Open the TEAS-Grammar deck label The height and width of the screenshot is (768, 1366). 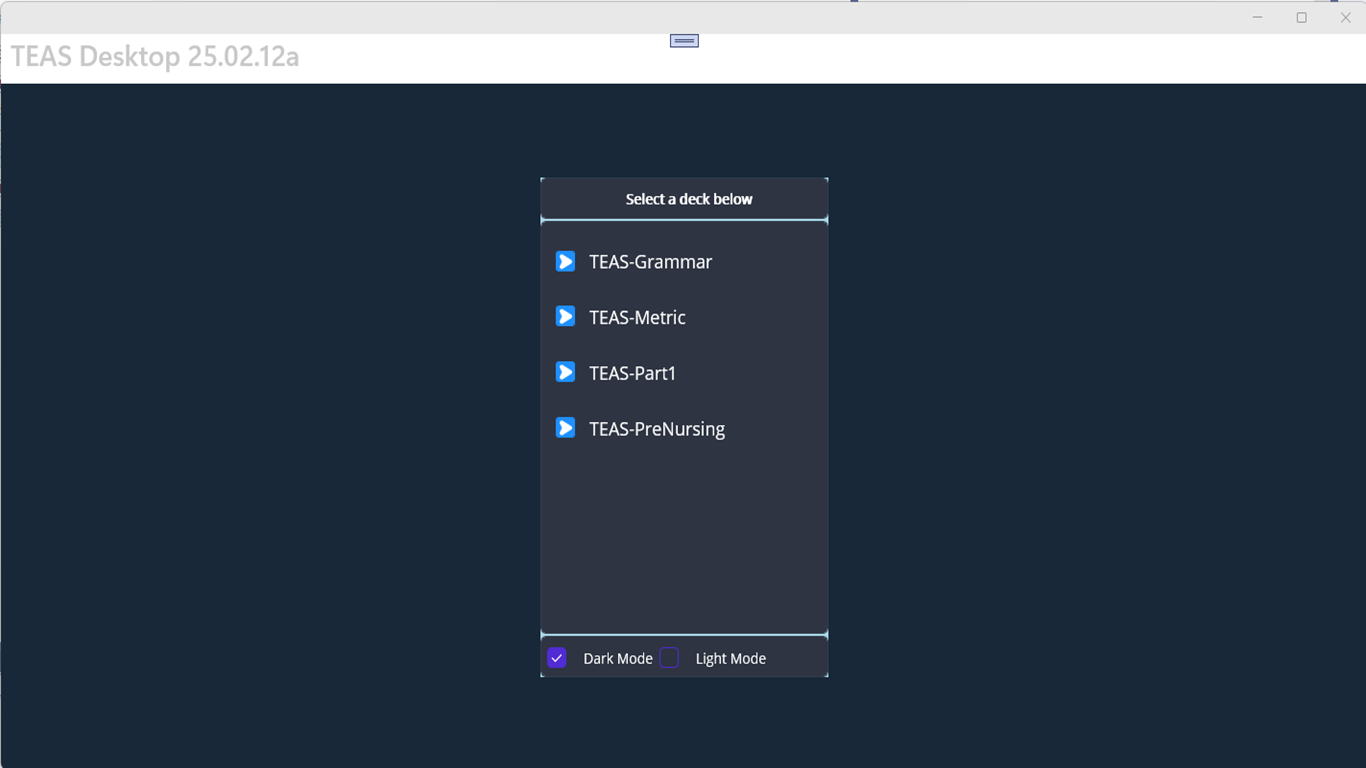(x=650, y=262)
